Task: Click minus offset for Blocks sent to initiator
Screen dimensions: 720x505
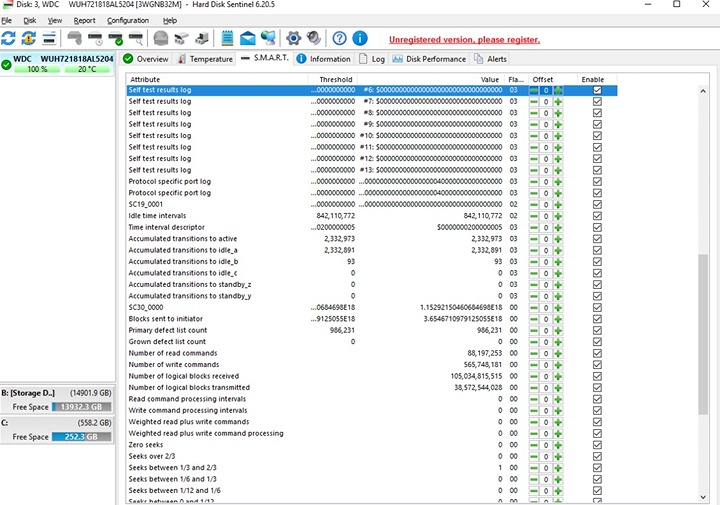Action: tap(534, 319)
